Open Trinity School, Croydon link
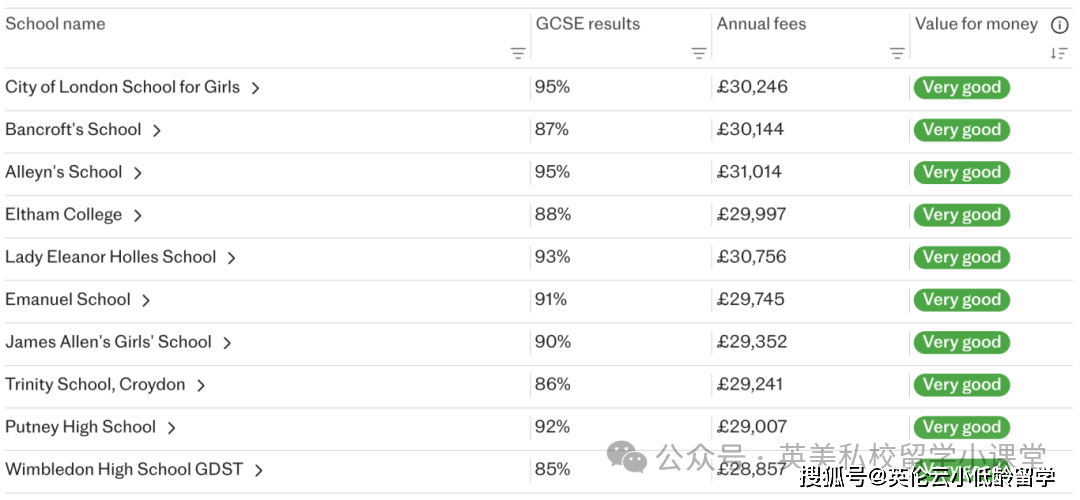This screenshot has height=500, width=1080. 95,385
